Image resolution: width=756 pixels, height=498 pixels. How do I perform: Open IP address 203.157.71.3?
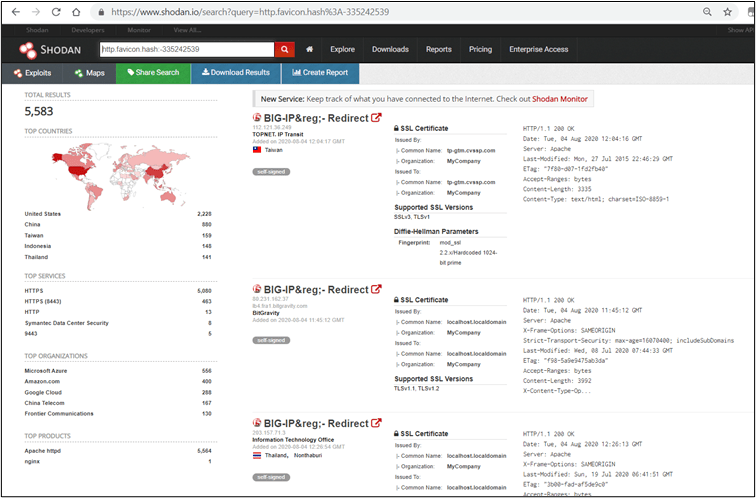[x=269, y=433]
